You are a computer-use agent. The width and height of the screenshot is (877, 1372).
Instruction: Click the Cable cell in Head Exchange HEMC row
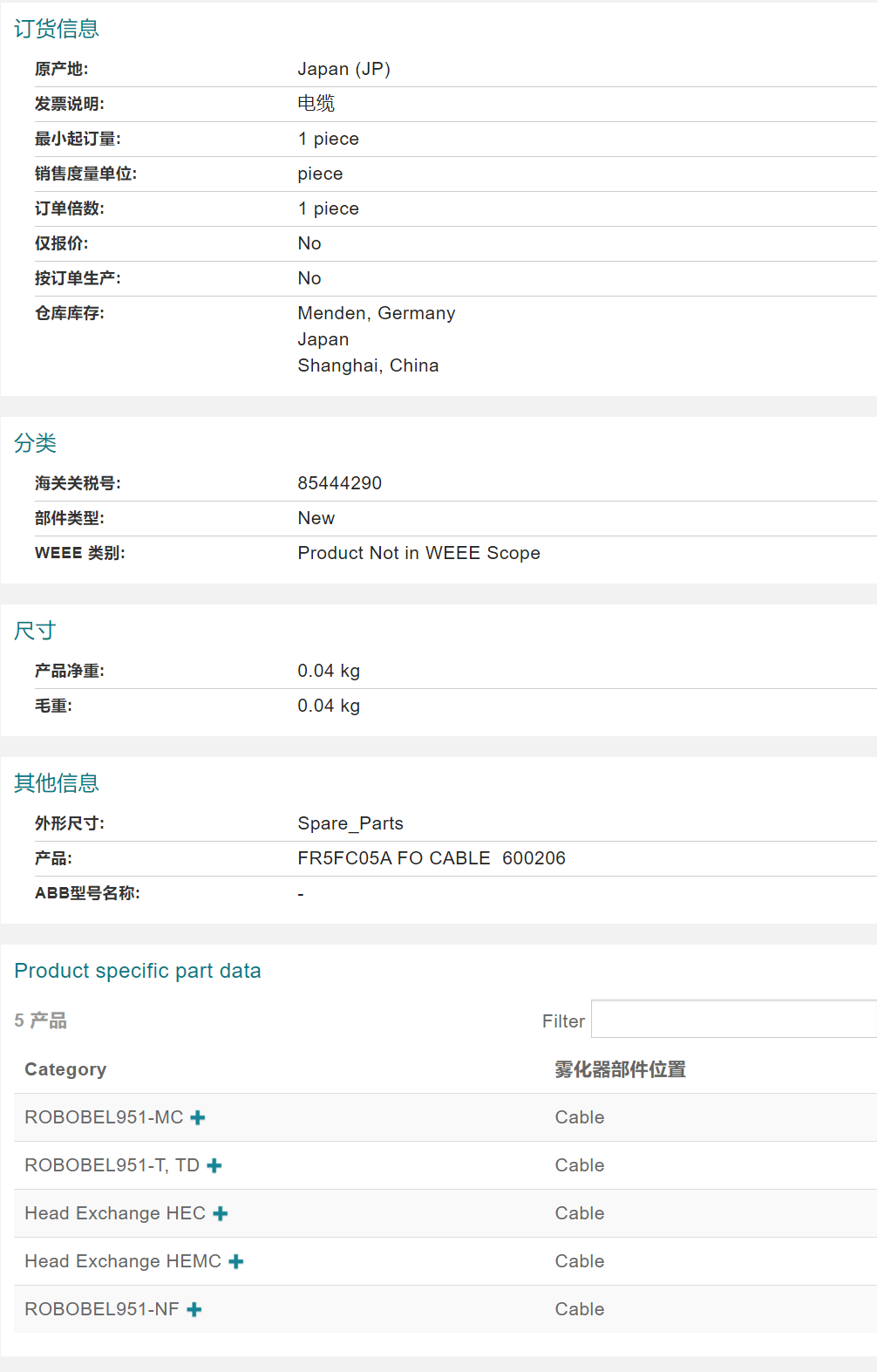pyautogui.click(x=580, y=1261)
